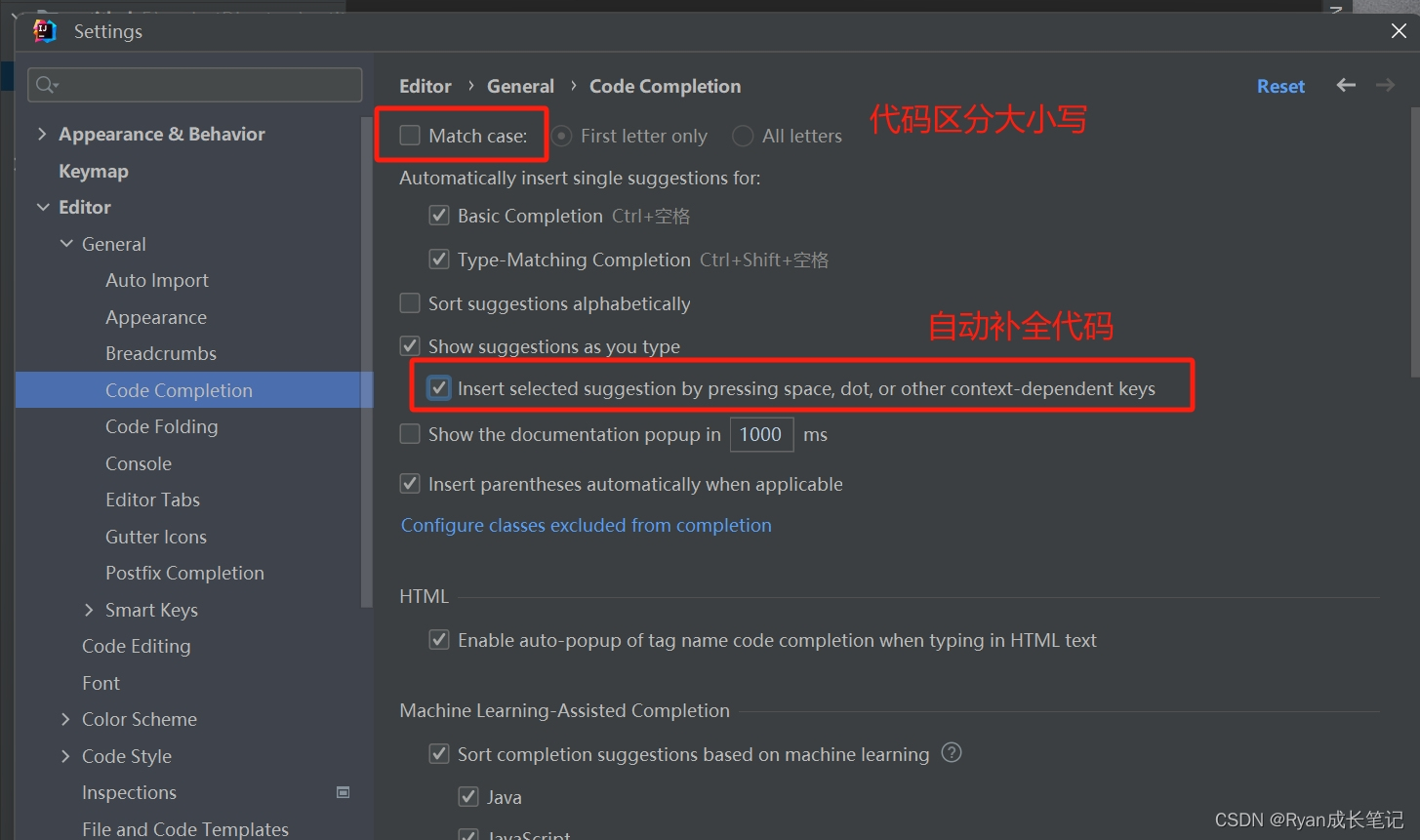Go forward with the right arrow icon
This screenshot has width=1420, height=840.
[x=1385, y=86]
